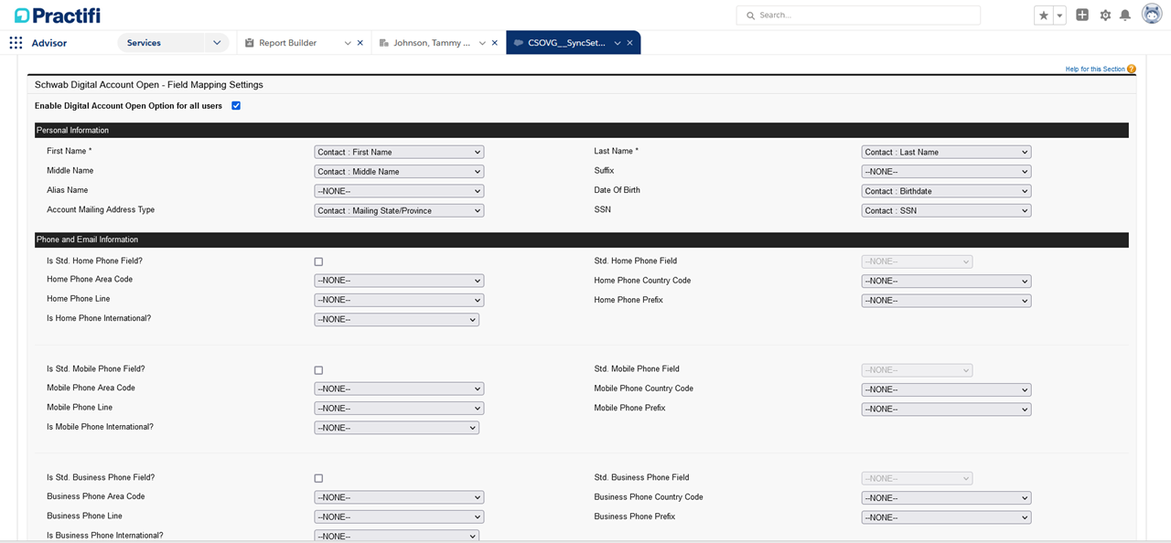This screenshot has height=543, width=1171.
Task: Open the Help for this Section link
Action: click(x=1095, y=69)
